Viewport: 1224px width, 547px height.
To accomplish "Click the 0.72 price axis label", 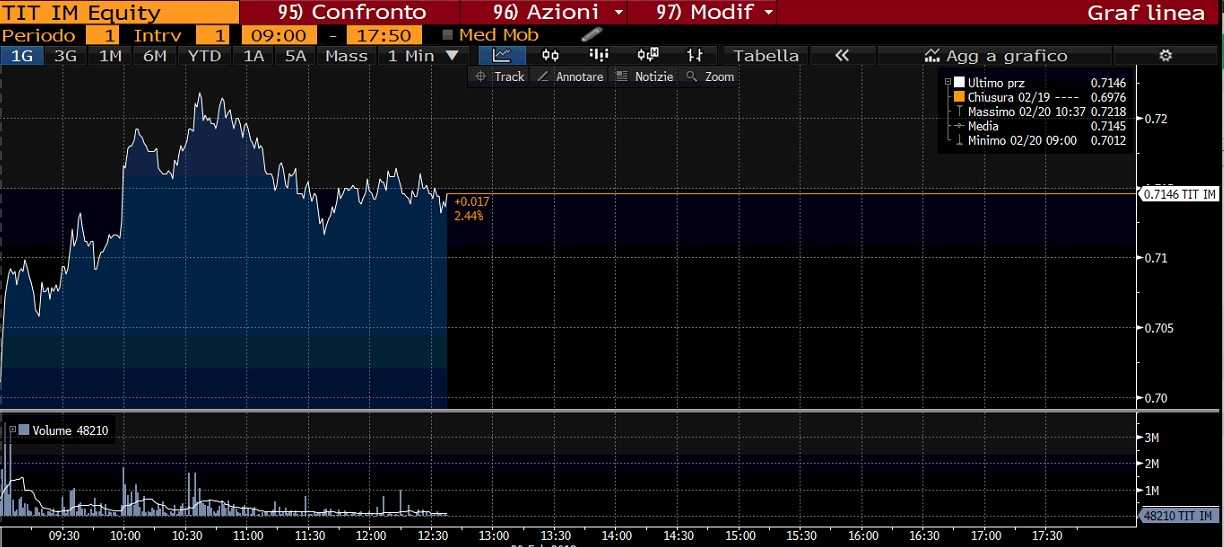I will 1156,119.
